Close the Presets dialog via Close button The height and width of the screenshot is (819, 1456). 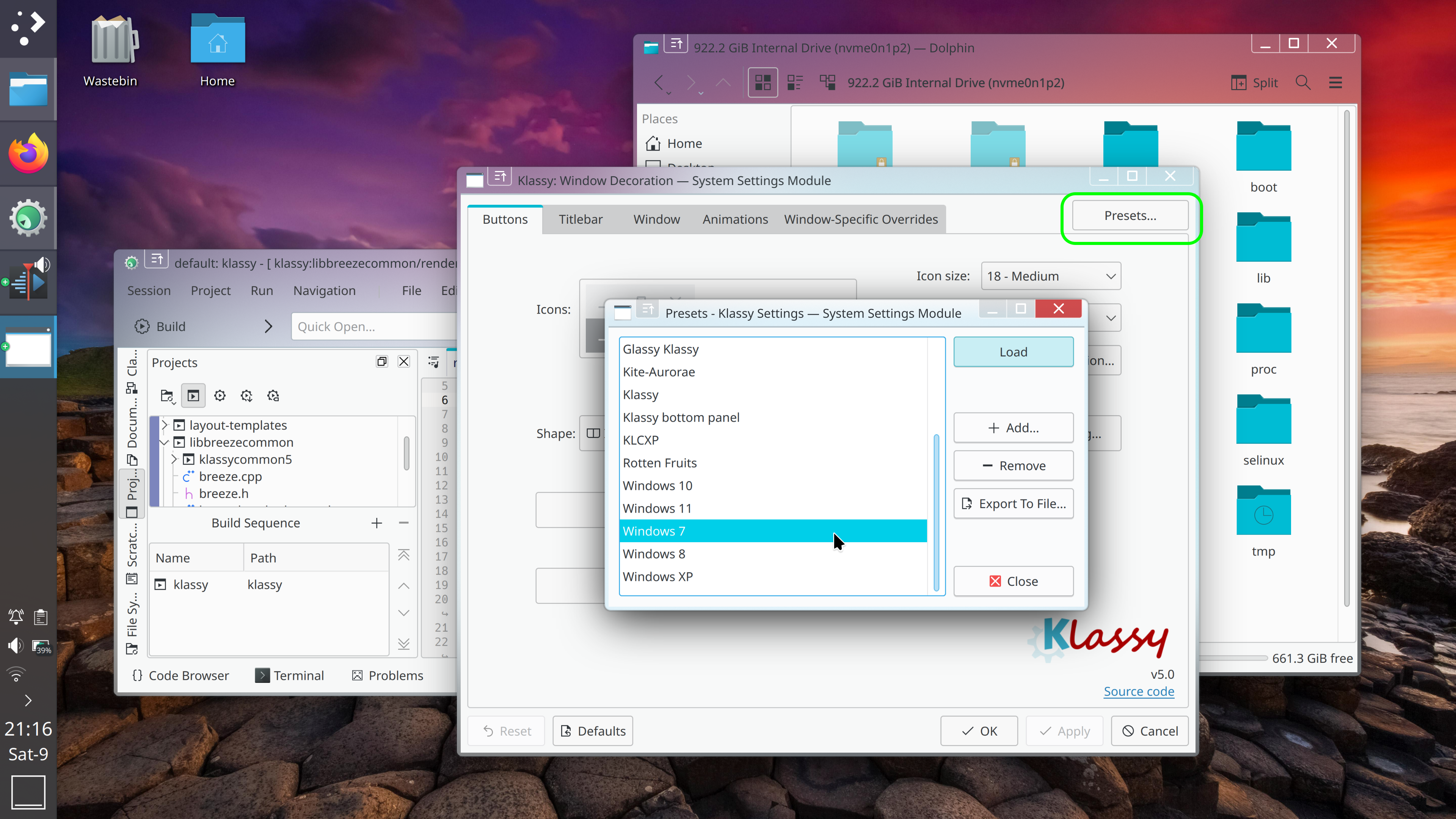(x=1014, y=581)
